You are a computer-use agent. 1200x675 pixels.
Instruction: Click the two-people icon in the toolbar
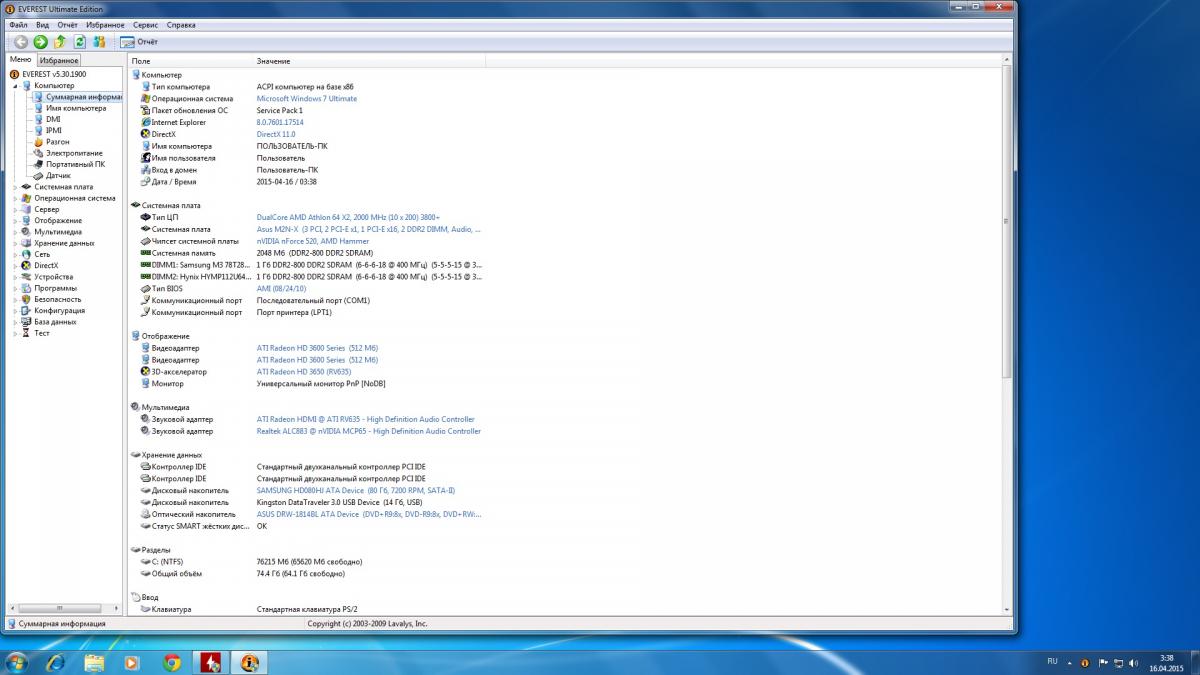[99, 42]
